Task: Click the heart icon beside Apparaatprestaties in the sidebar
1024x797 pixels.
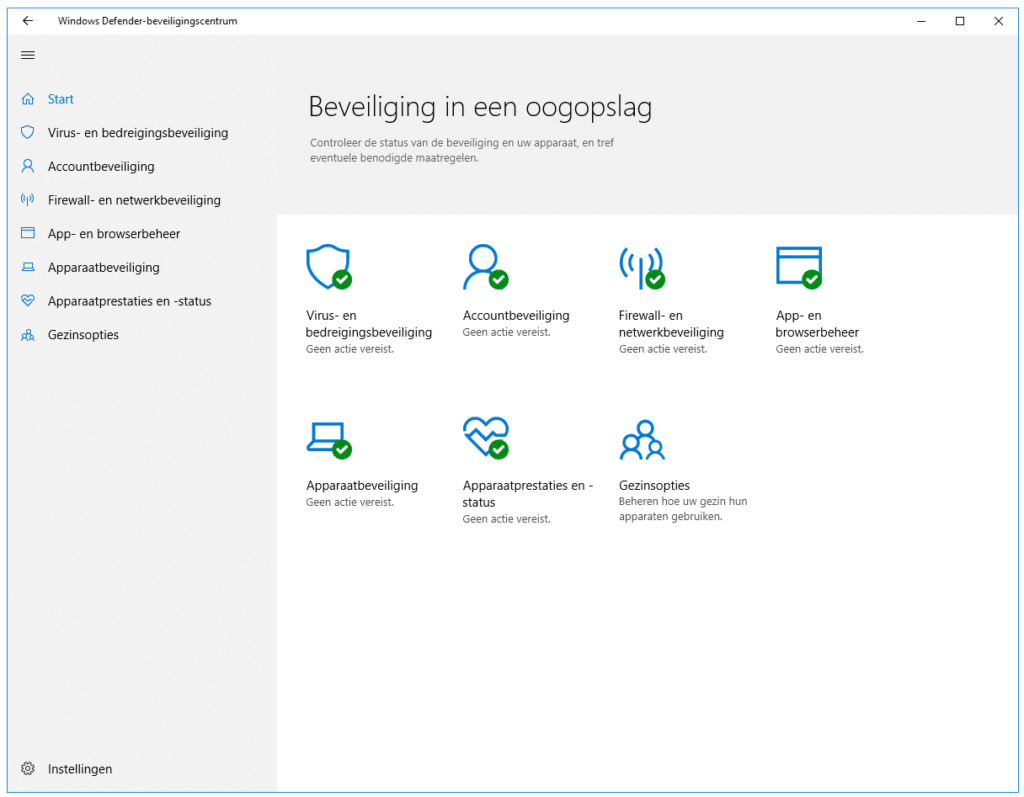Action: tap(27, 301)
